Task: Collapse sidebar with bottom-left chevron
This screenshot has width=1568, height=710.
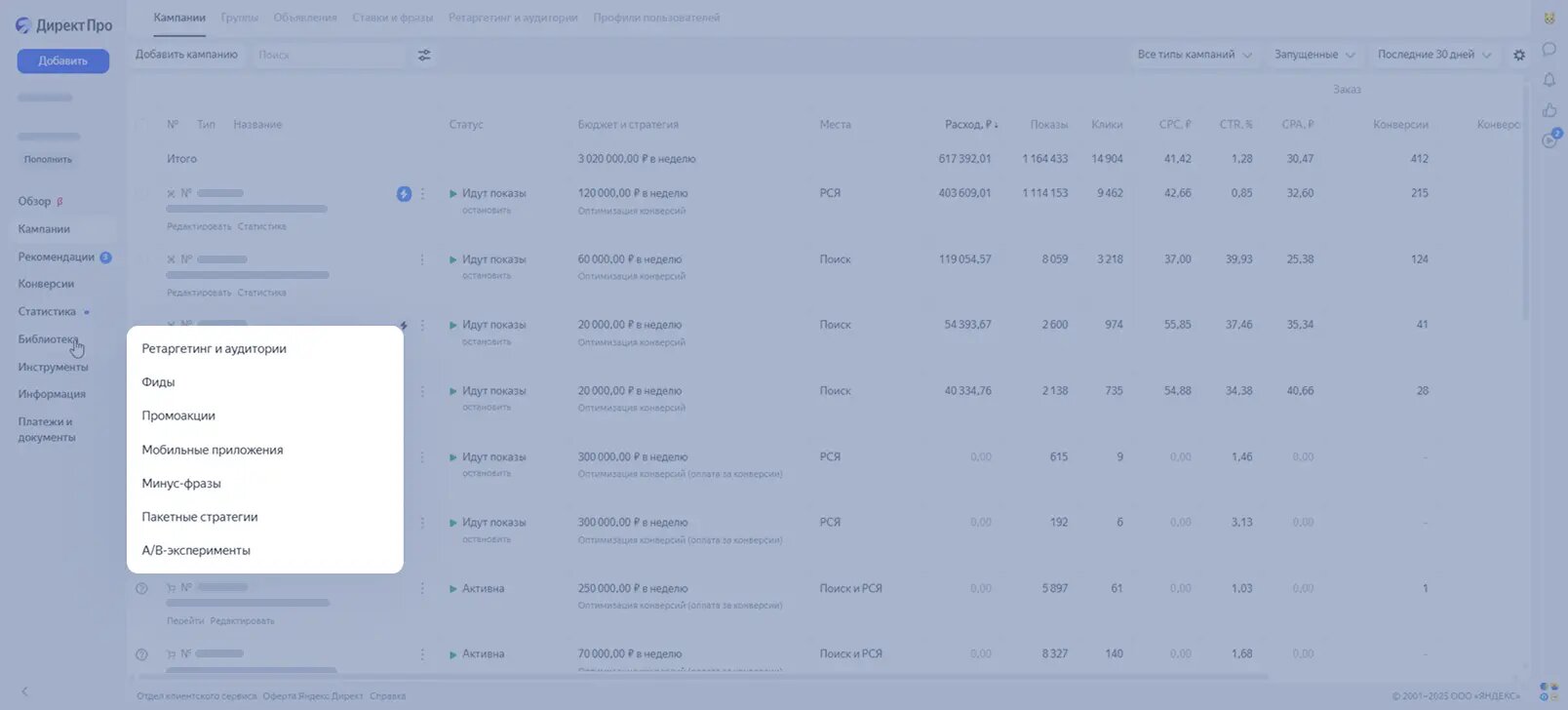Action: click(24, 691)
